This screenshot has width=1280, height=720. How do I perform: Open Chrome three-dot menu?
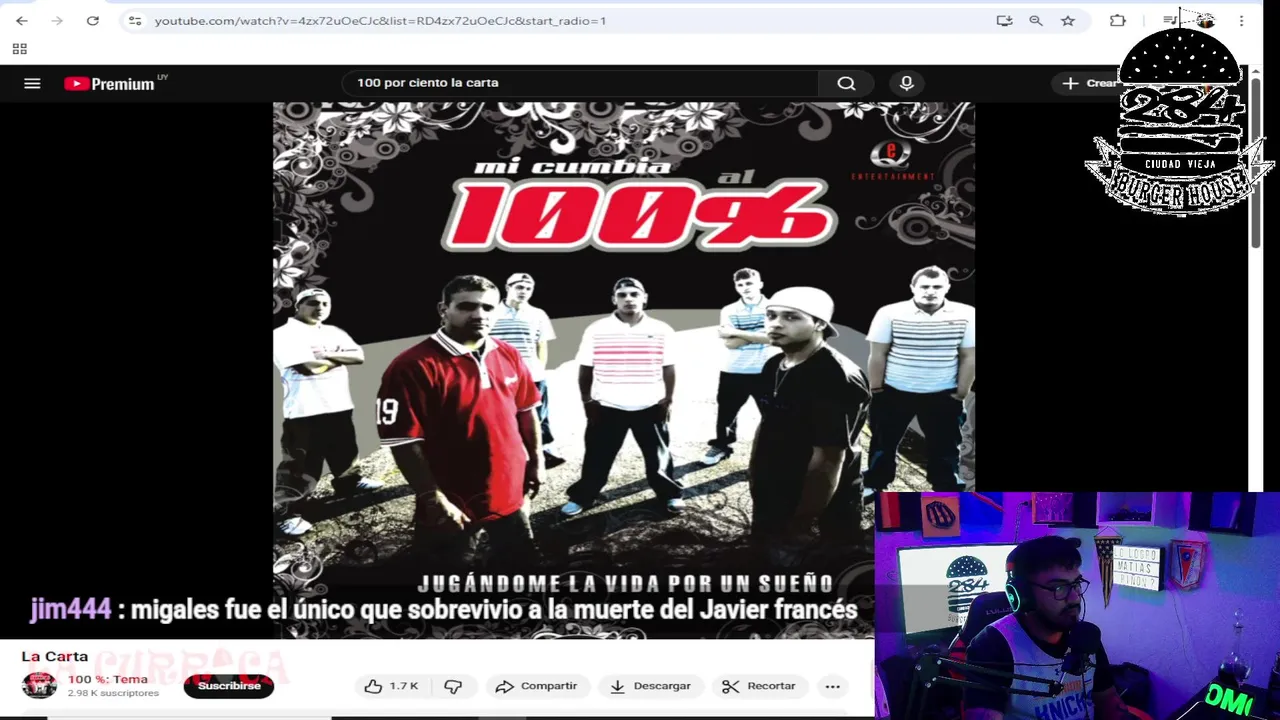[x=1241, y=20]
